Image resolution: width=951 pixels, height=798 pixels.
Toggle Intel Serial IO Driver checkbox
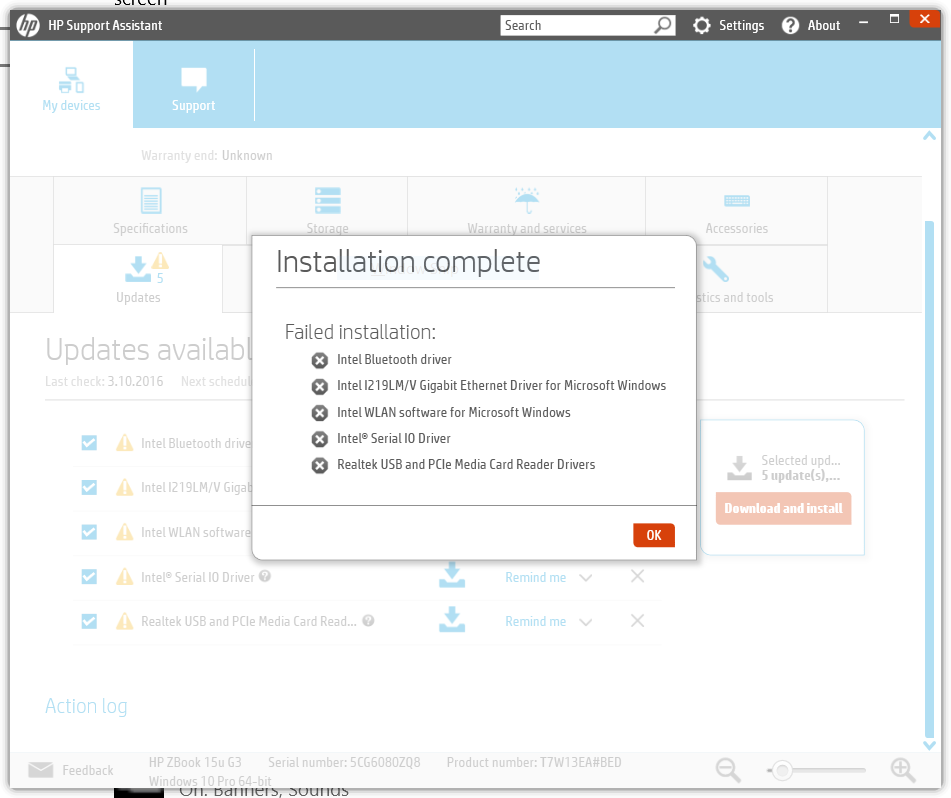tap(89, 576)
